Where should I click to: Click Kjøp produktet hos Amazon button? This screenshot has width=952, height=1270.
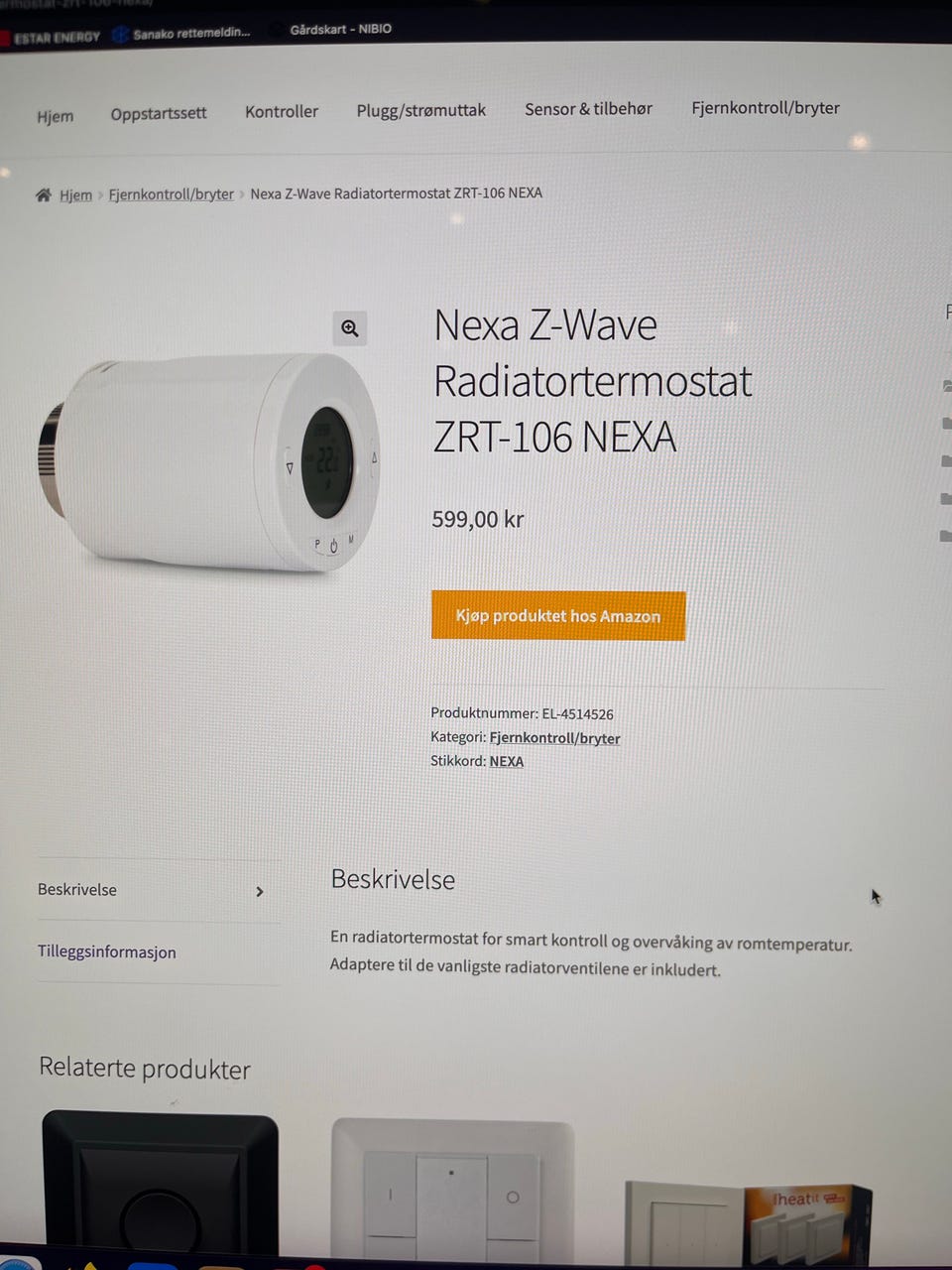[x=558, y=616]
